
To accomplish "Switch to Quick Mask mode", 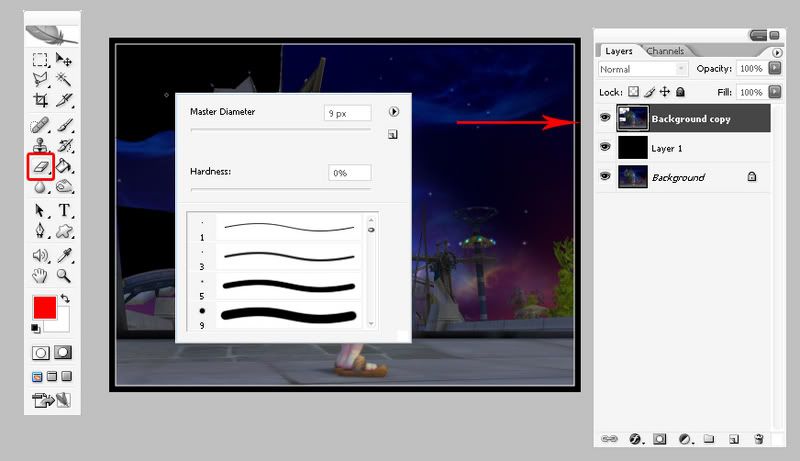I will point(63,353).
